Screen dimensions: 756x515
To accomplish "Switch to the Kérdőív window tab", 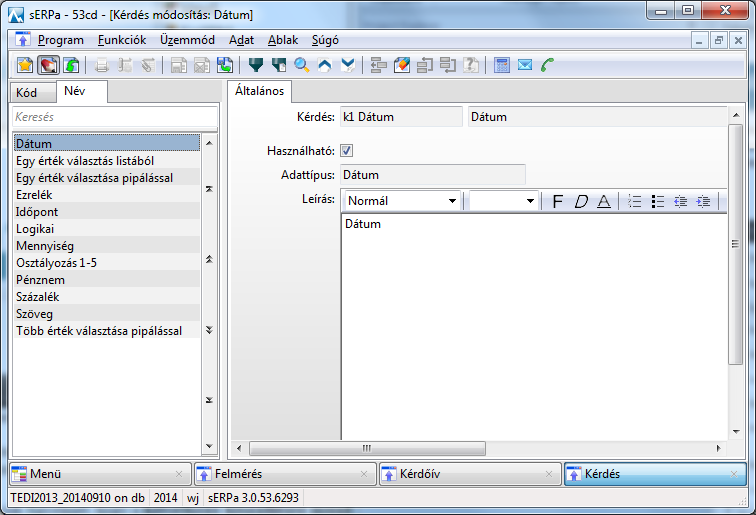I will [x=470, y=474].
